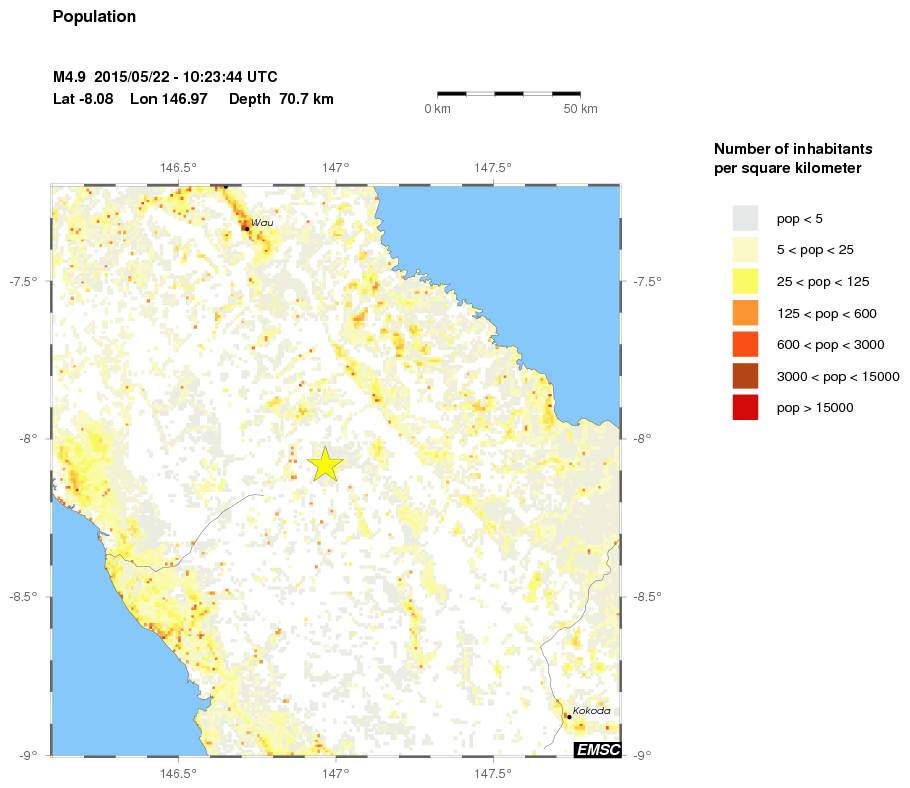Click the yellow star epicenter marker
Image resolution: width=910 pixels, height=788 pixels.
(x=326, y=464)
